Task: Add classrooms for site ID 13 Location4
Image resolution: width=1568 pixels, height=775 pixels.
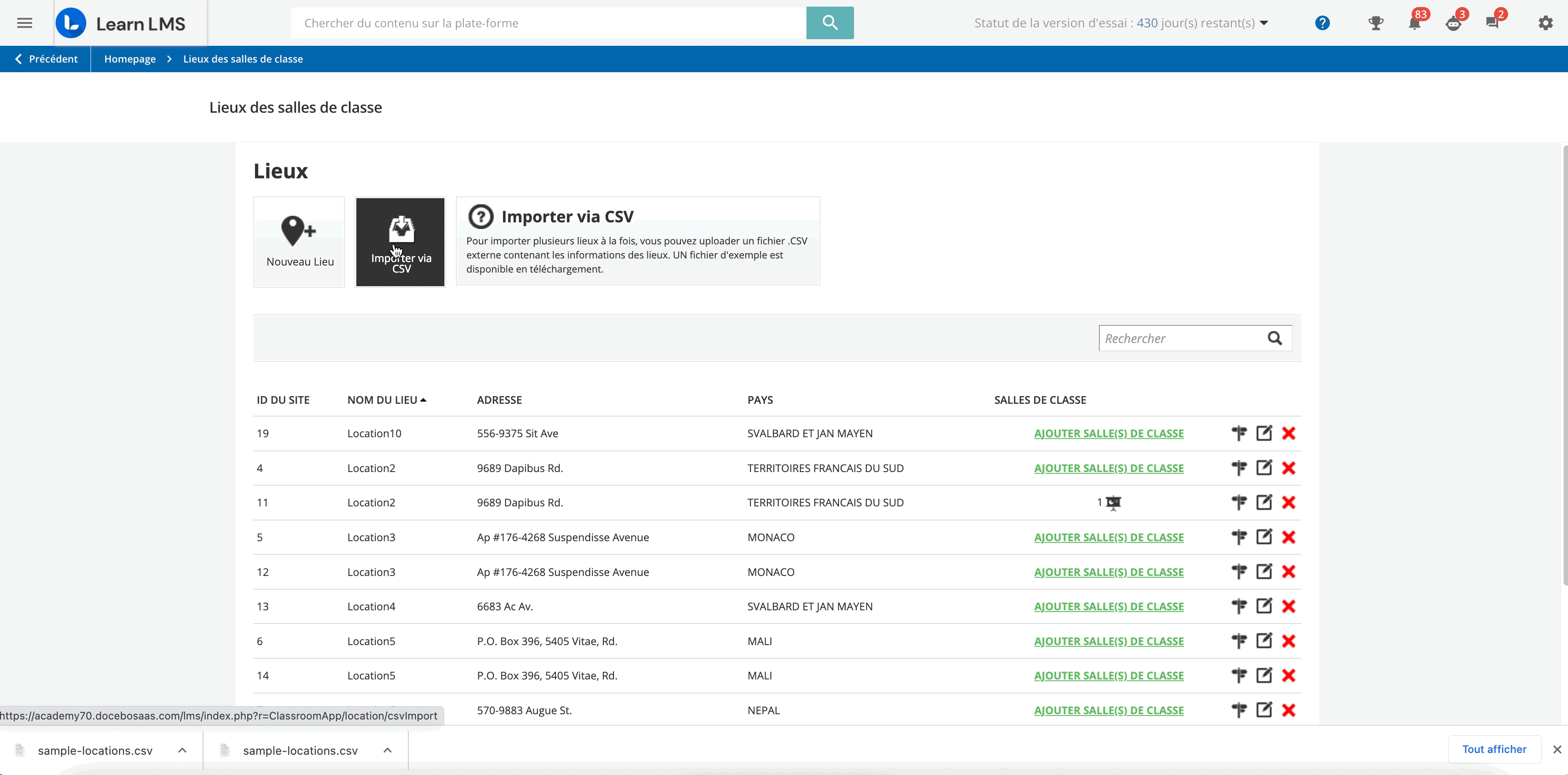Action: click(1109, 606)
